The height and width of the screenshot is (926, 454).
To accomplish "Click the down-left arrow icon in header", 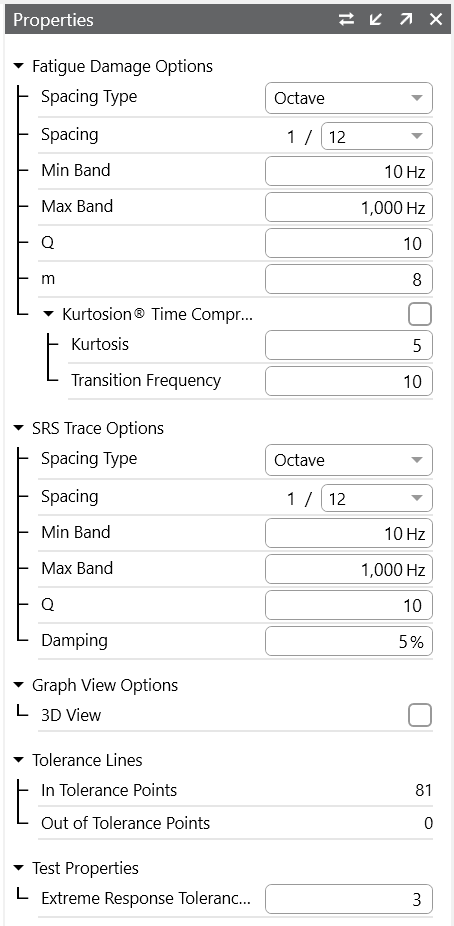I will (x=375, y=19).
